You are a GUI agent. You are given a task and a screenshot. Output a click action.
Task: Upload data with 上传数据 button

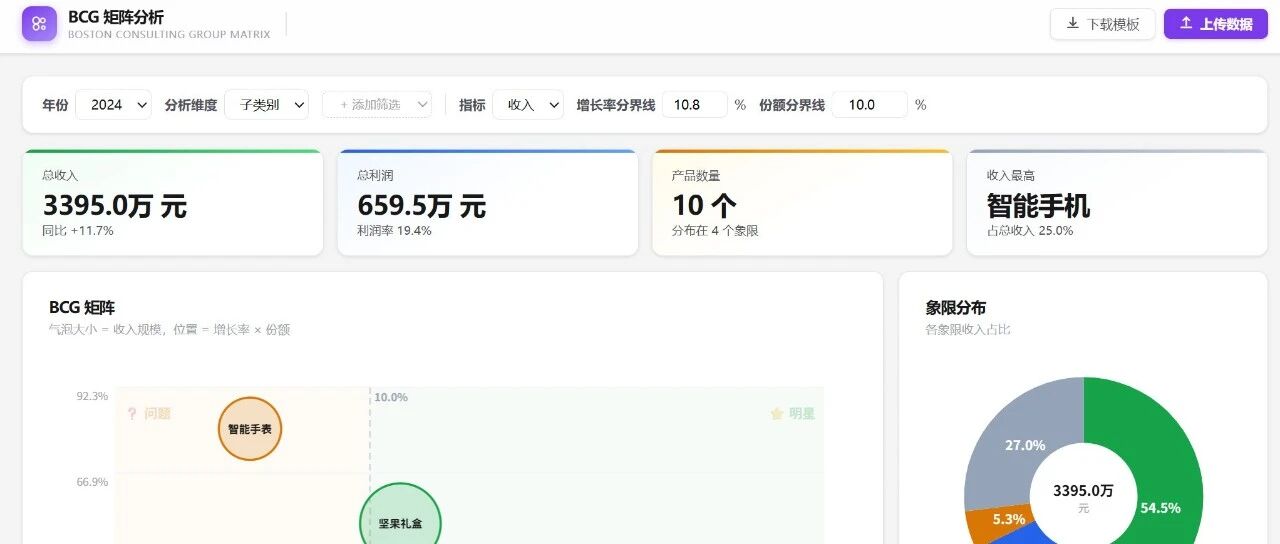(x=1216, y=24)
